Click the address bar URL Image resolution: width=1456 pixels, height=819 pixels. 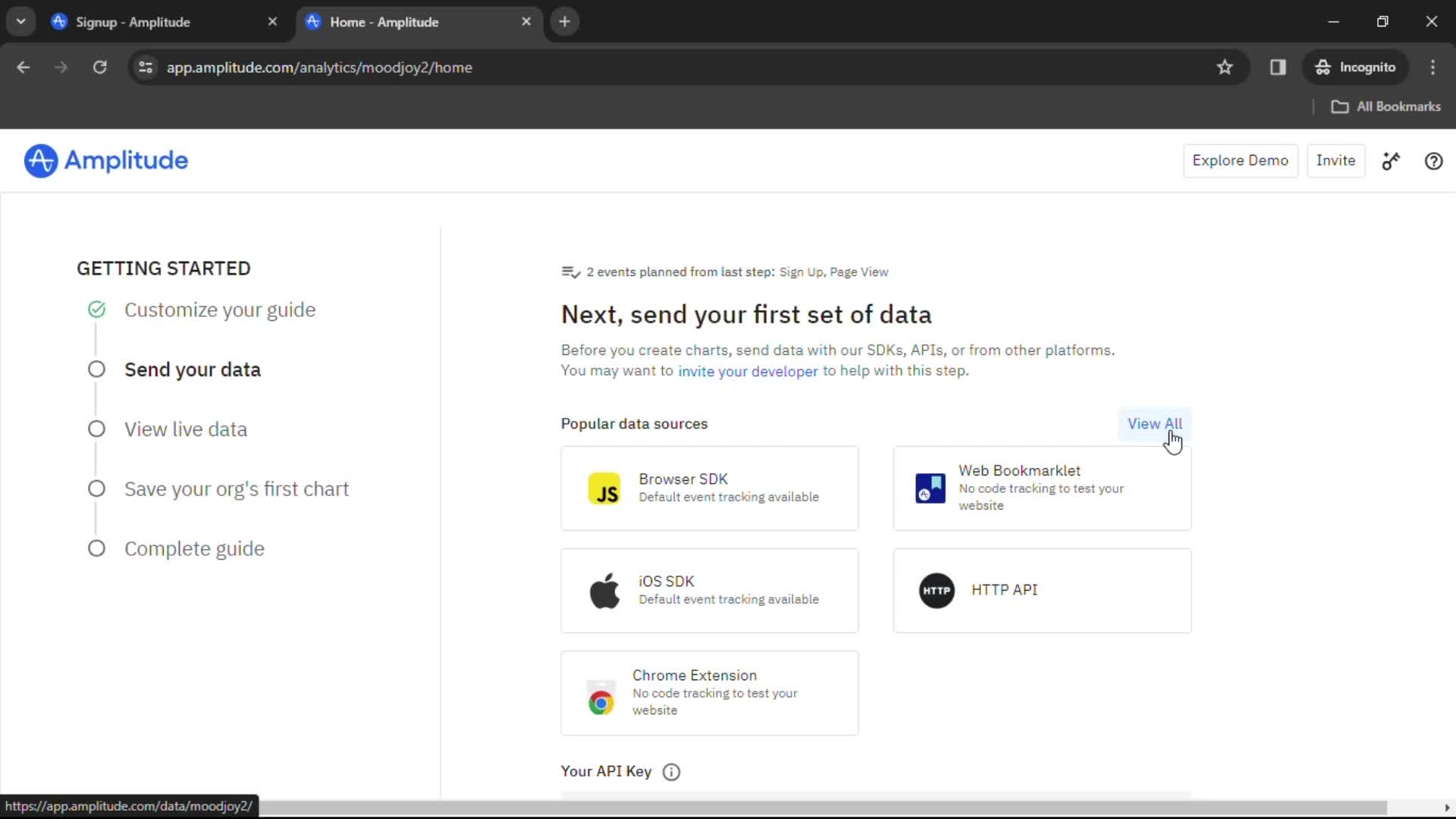point(319,67)
